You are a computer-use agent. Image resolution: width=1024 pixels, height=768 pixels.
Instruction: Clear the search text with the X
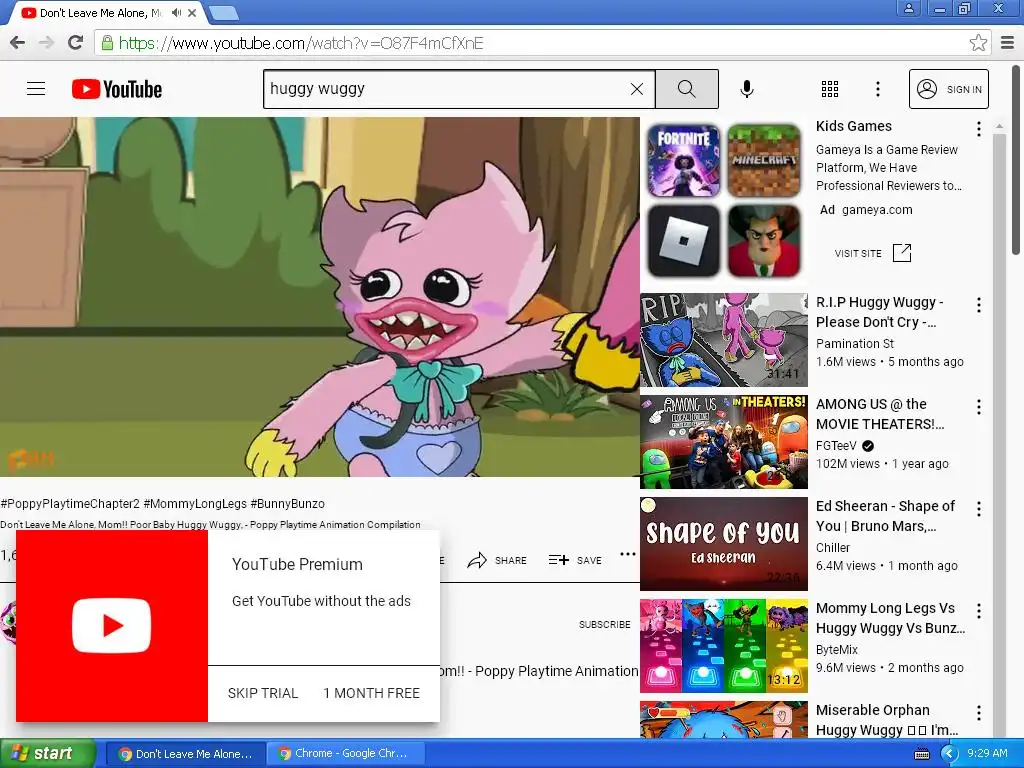click(x=637, y=89)
